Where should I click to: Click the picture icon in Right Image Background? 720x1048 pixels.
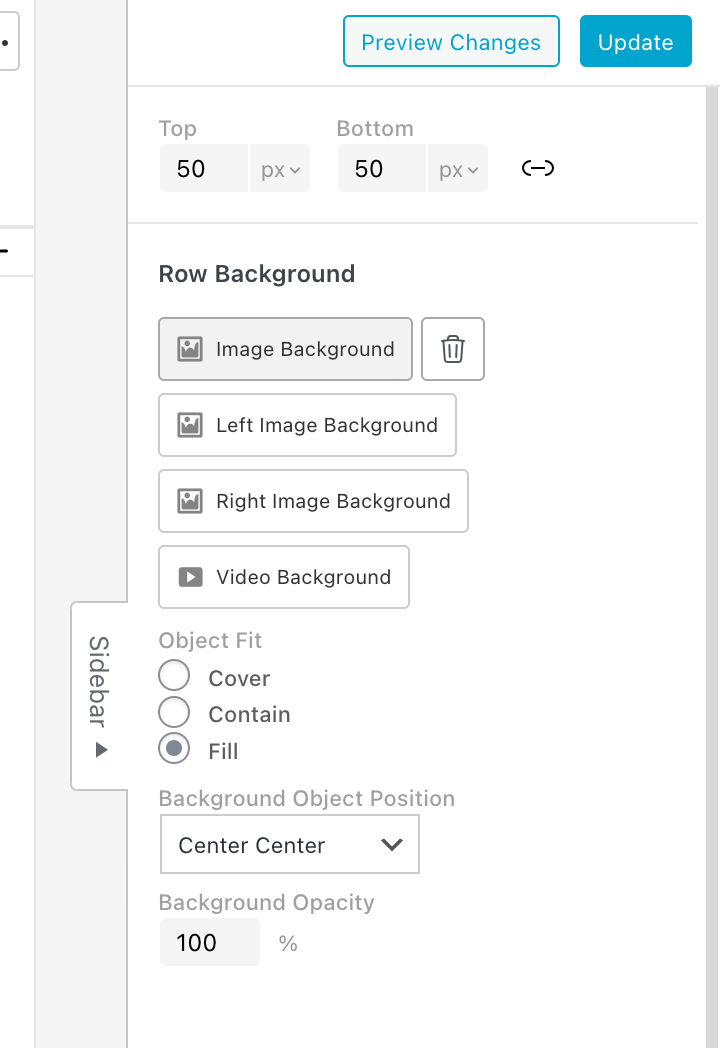pyautogui.click(x=190, y=501)
